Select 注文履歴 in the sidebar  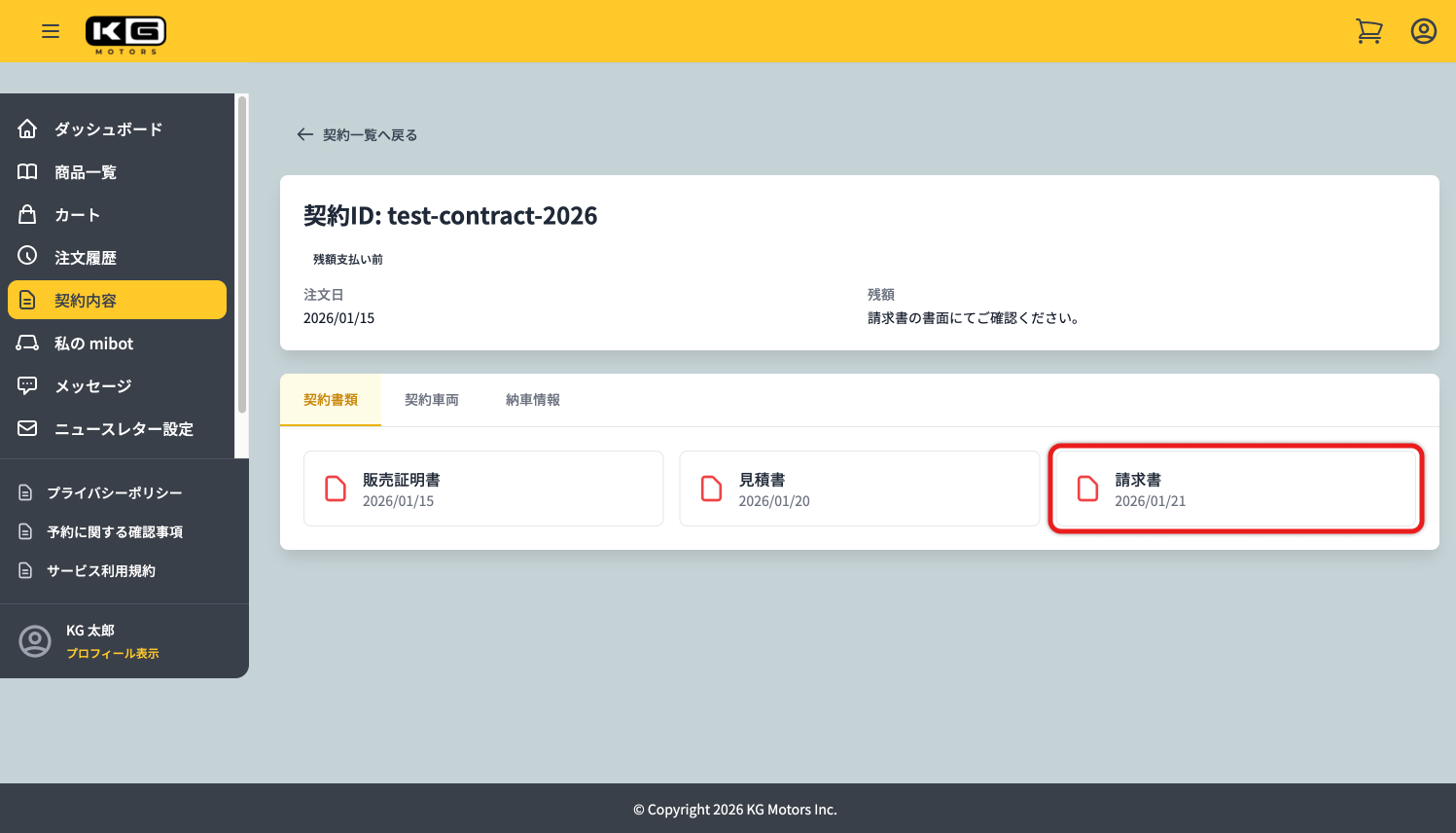click(x=86, y=257)
